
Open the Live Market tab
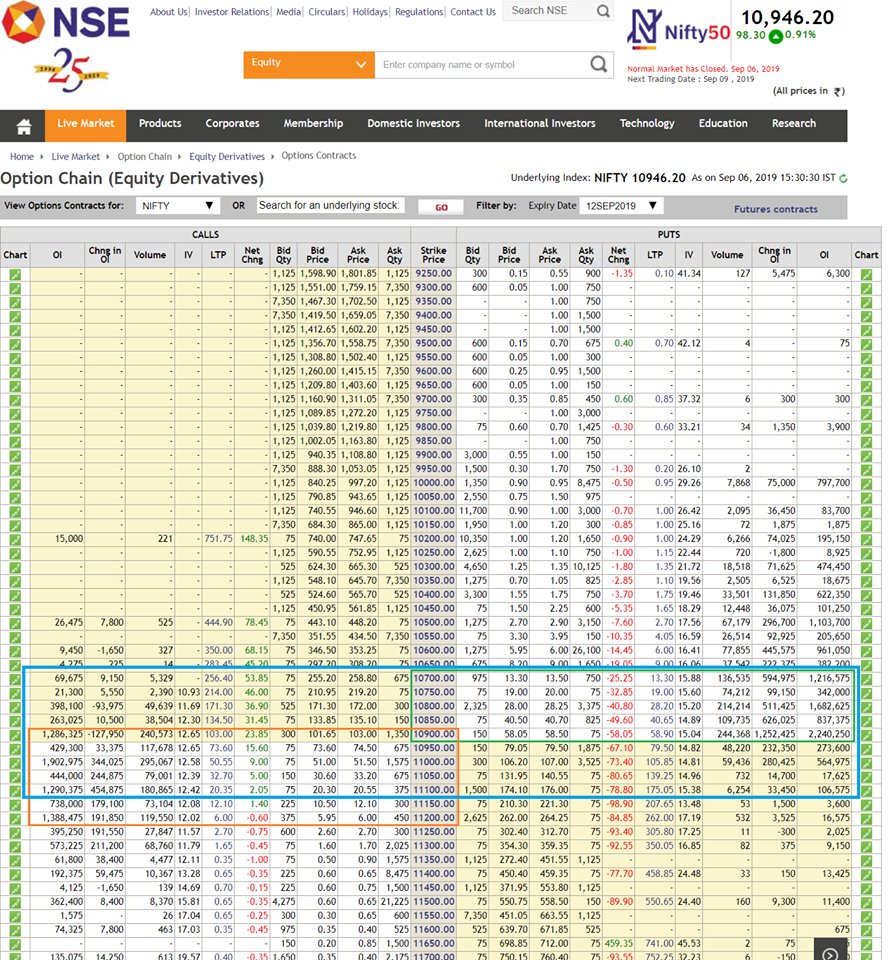coord(86,124)
